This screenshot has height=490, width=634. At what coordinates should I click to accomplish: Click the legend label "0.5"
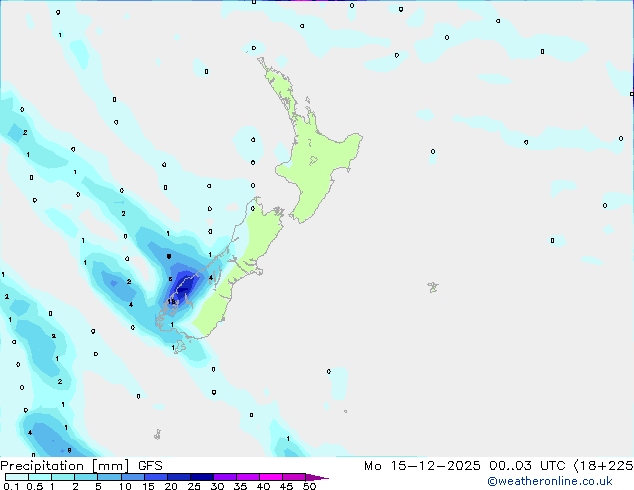tap(34, 486)
